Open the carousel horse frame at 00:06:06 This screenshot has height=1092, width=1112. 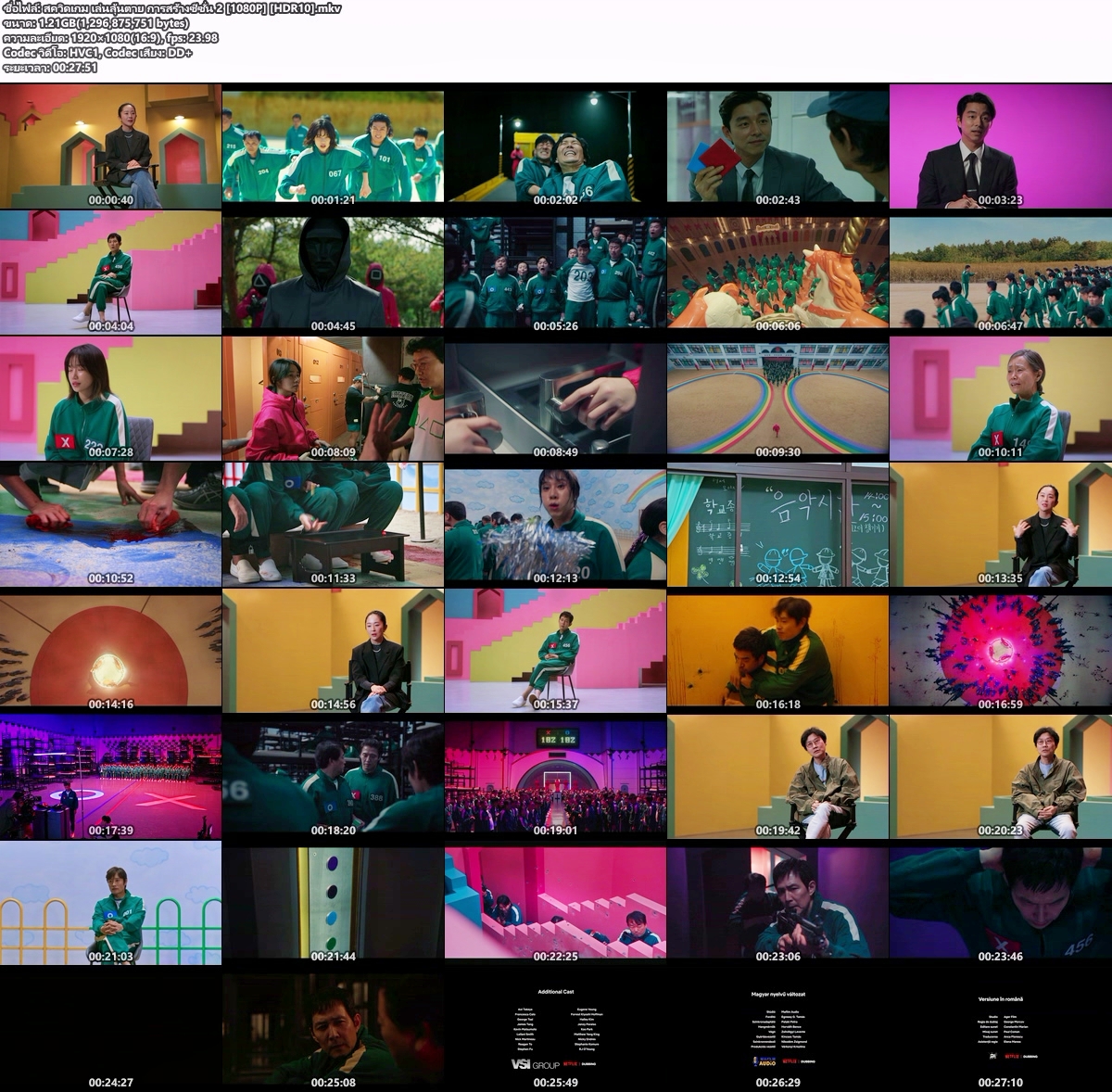pos(777,273)
